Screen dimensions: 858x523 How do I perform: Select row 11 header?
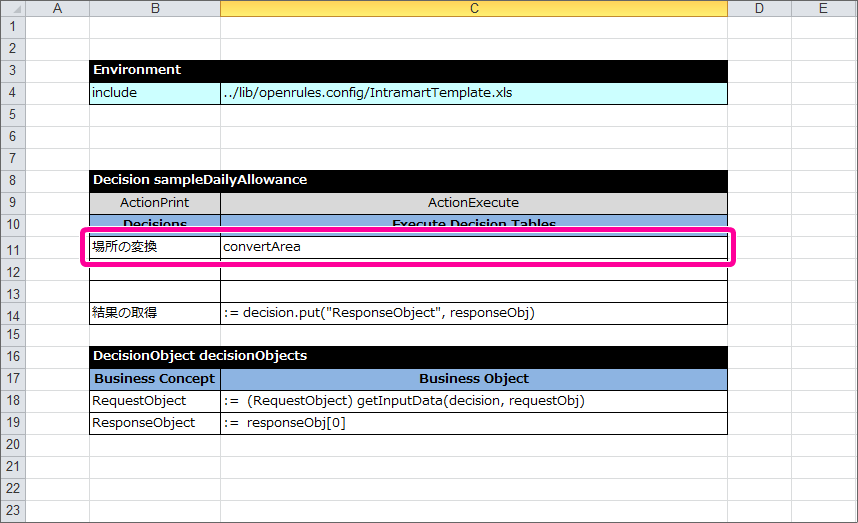pos(12,247)
